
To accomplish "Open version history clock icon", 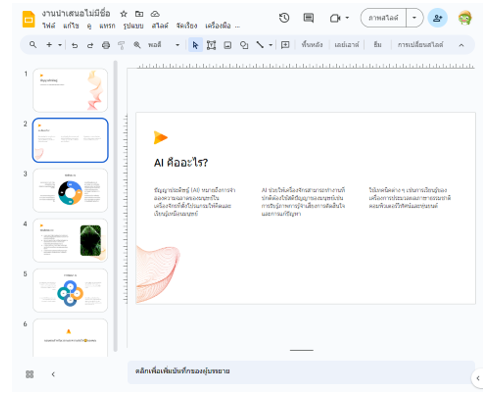I will (x=284, y=18).
